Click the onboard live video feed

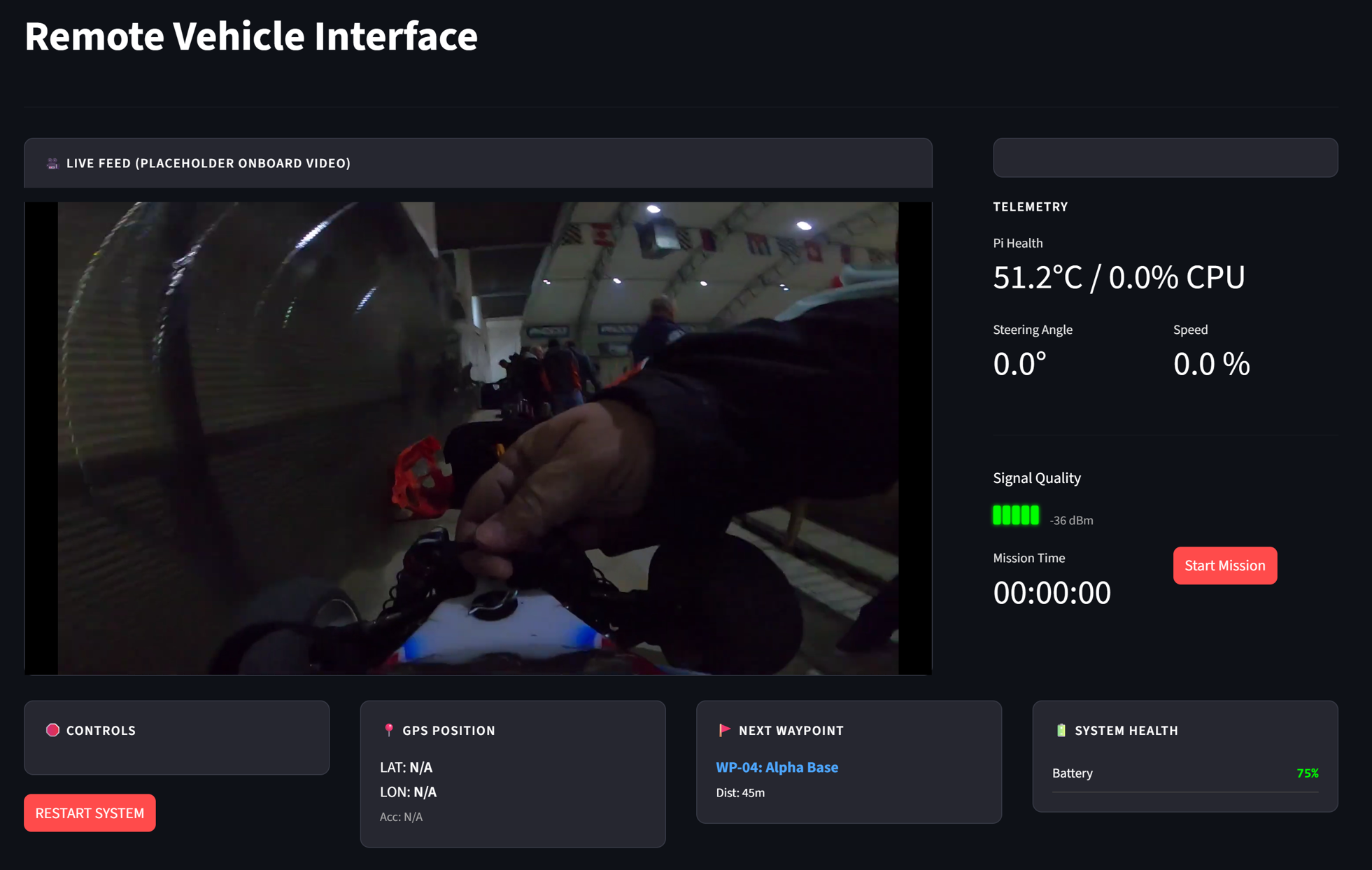[478, 438]
